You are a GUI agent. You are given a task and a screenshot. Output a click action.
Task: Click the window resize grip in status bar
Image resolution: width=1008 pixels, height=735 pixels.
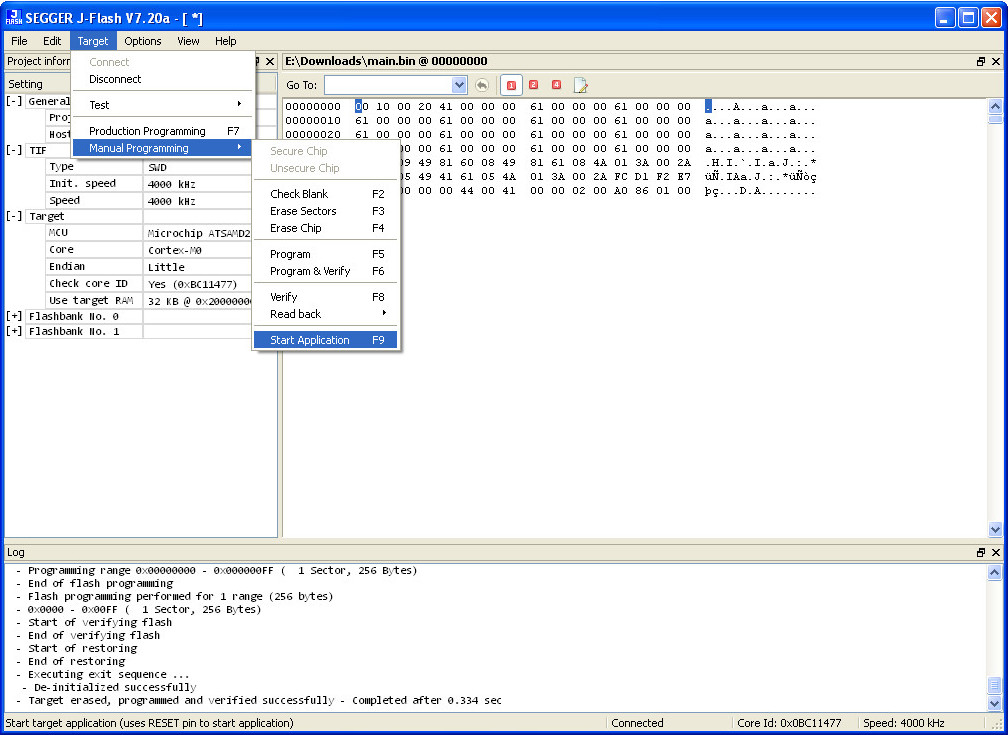pyautogui.click(x=996, y=724)
